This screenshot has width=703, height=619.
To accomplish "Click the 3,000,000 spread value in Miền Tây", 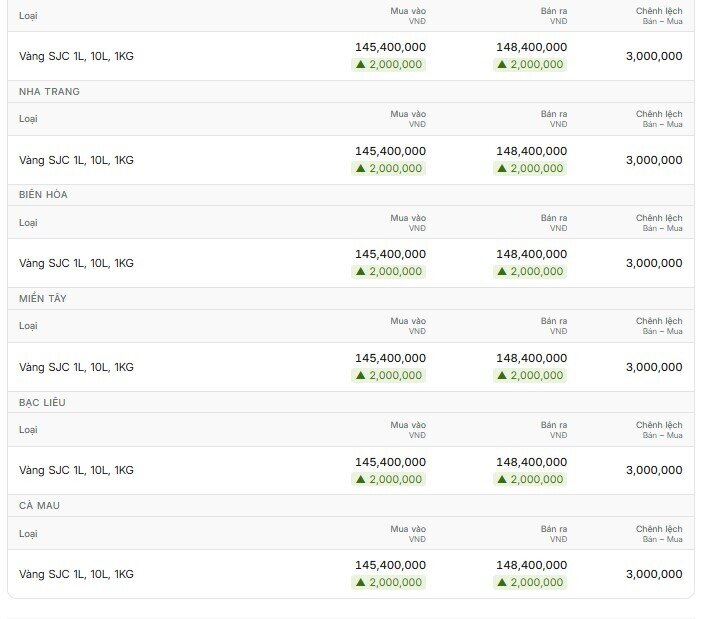I will tap(654, 367).
